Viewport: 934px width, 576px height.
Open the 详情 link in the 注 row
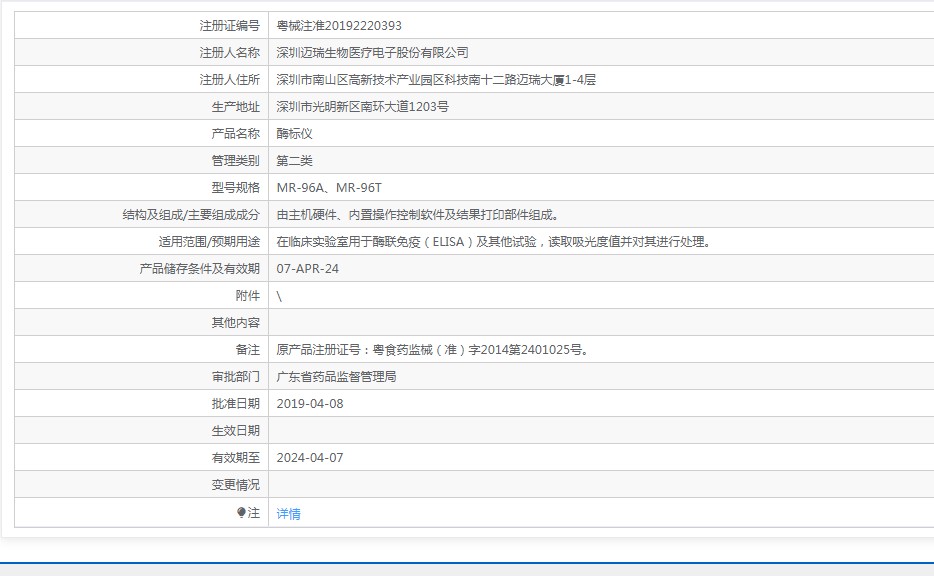(288, 513)
